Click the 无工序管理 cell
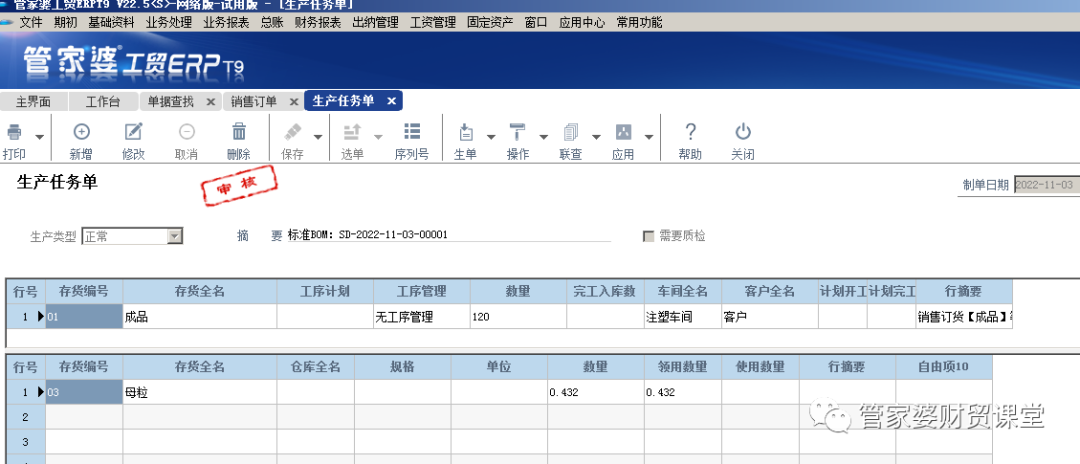Viewport: 1080px width, 464px height. 422,317
